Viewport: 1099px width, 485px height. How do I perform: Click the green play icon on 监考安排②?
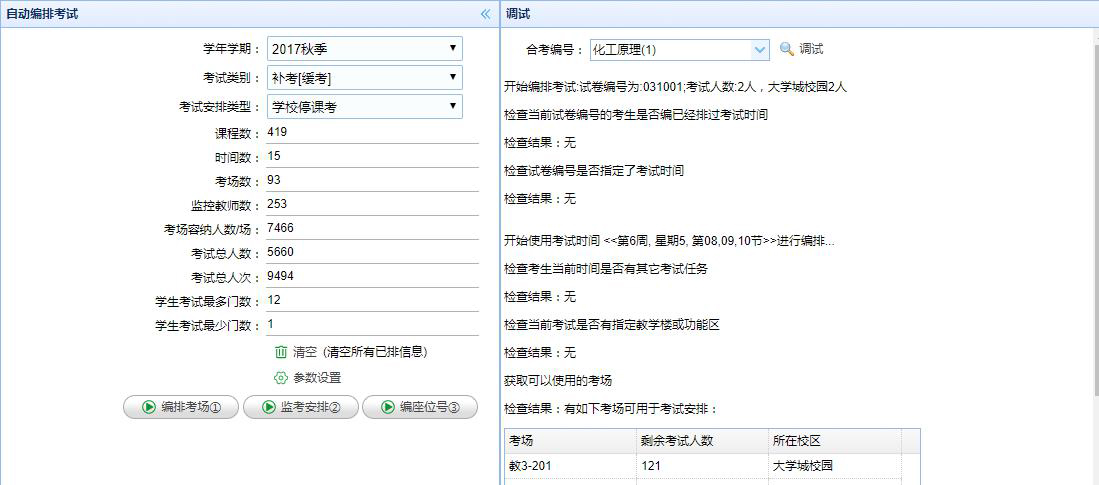click(x=268, y=407)
